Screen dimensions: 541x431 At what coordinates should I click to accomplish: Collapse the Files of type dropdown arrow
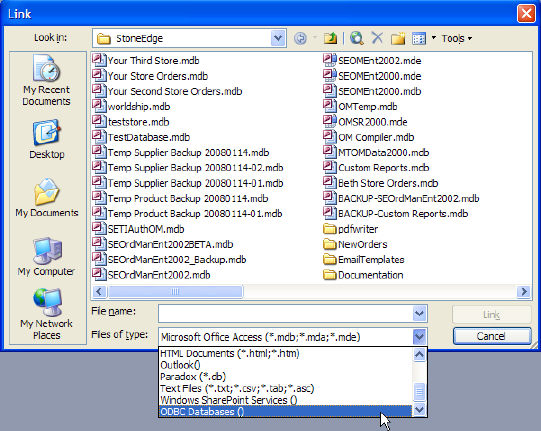pos(419,336)
